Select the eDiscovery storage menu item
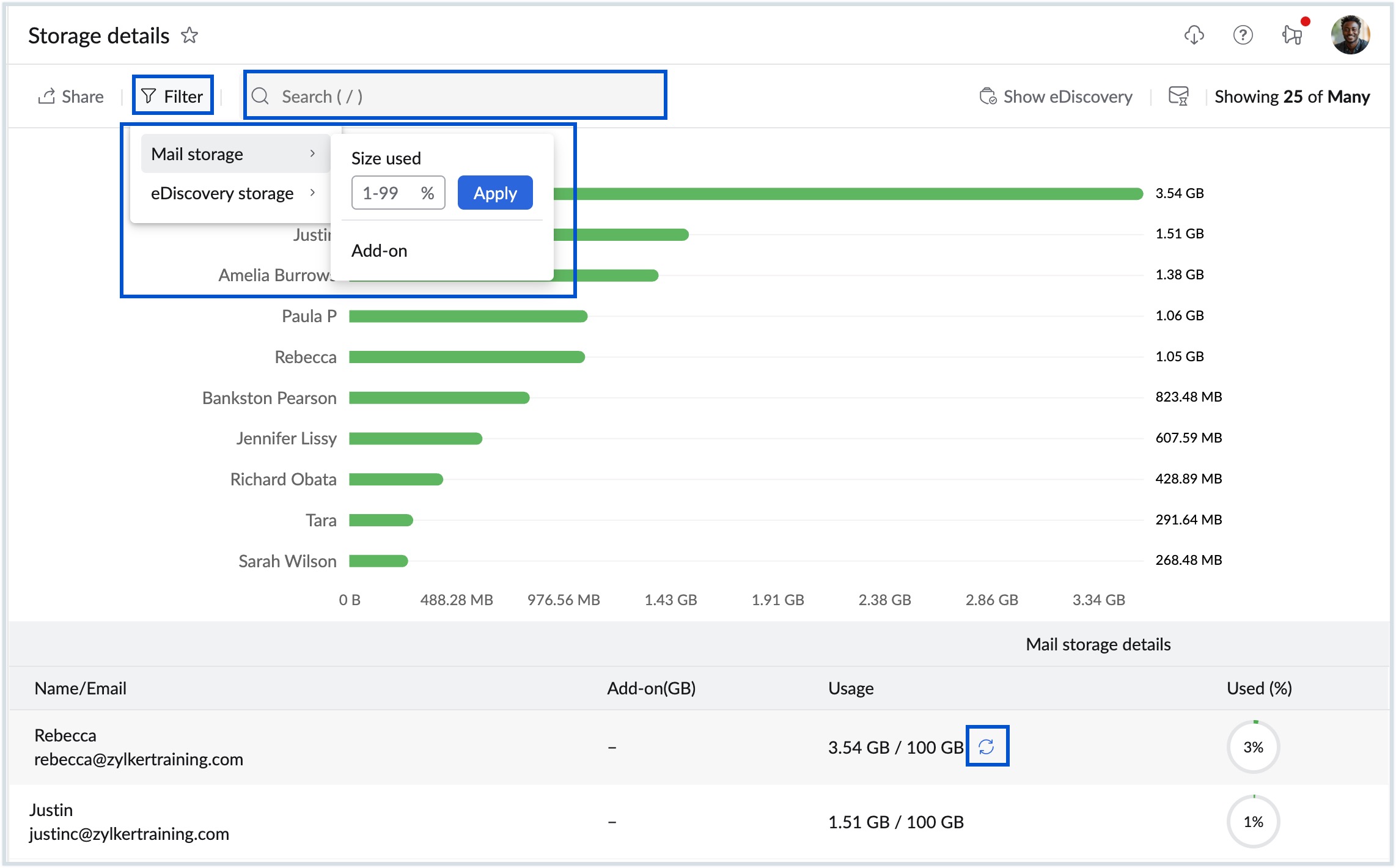The image size is (1396, 868). [x=222, y=193]
